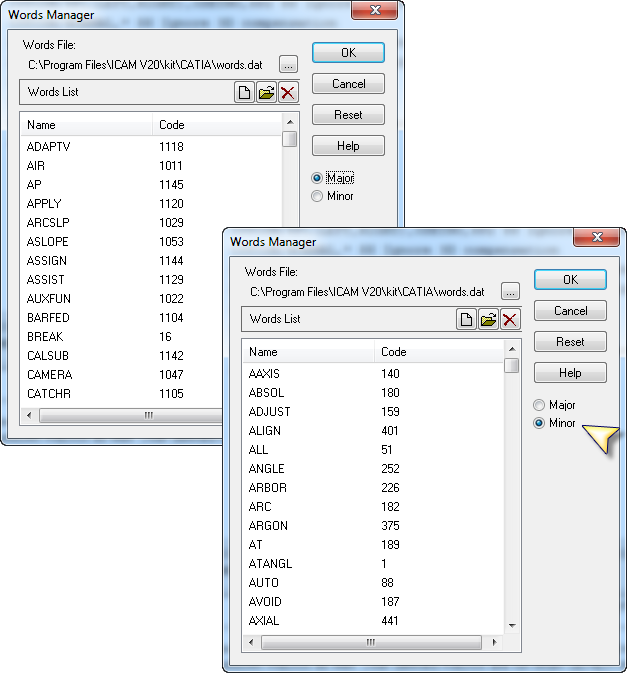Browse for words file in front dialog
Viewport: 627px width, 673px height.
510,291
